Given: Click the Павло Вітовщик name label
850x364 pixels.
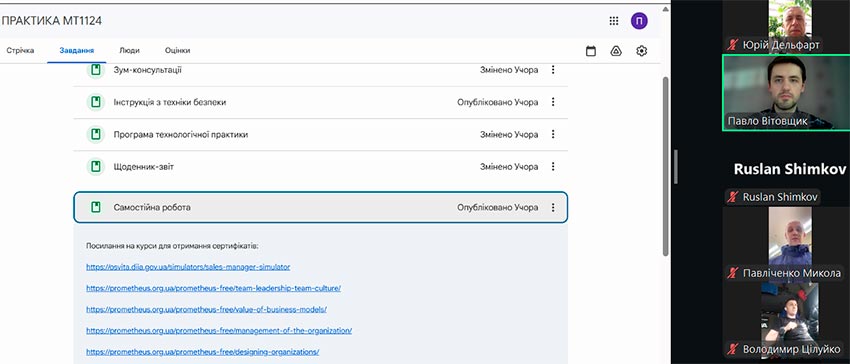Looking at the screenshot, I should click(x=768, y=121).
